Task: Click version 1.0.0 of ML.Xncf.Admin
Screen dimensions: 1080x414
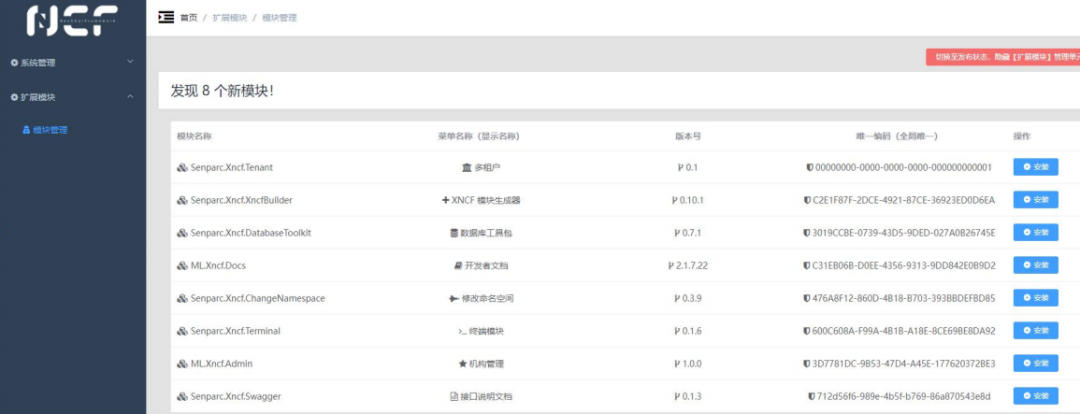Action: (692, 364)
